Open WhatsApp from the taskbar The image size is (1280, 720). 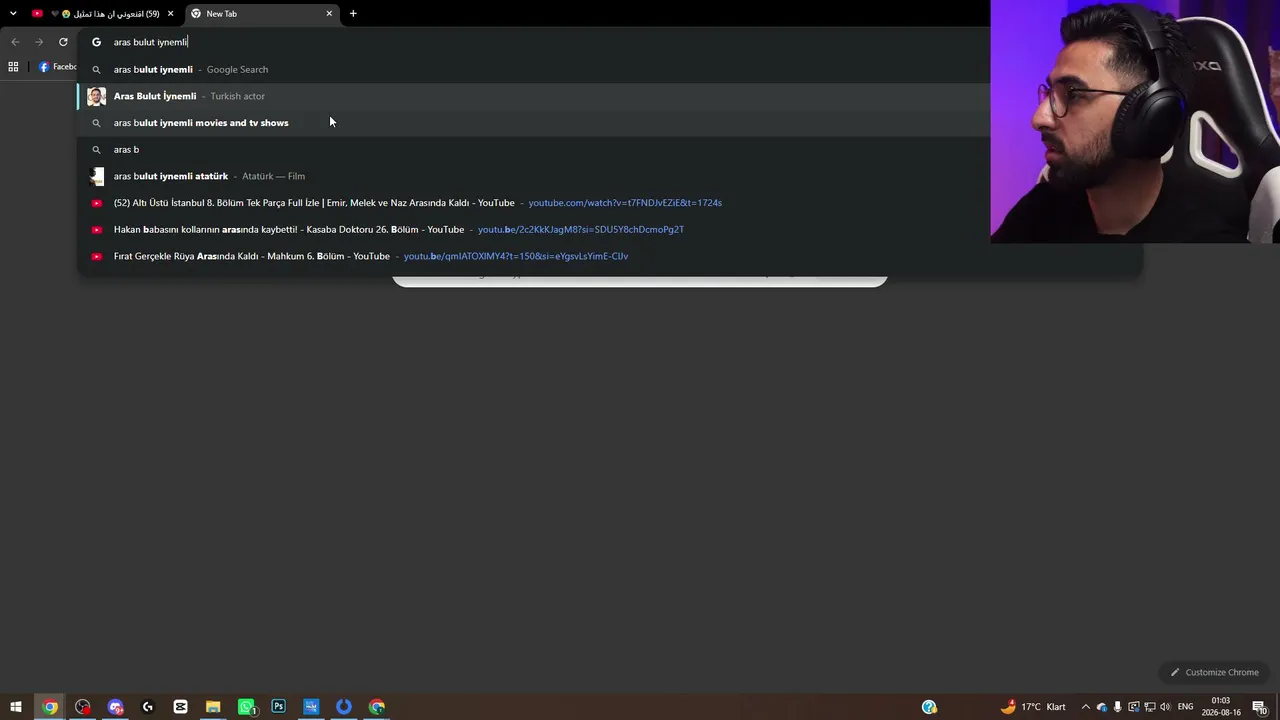[246, 707]
